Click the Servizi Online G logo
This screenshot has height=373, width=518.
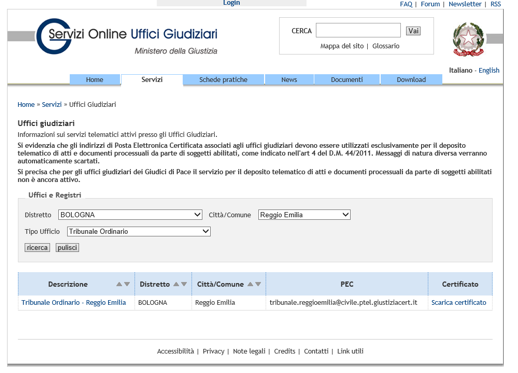(x=54, y=36)
